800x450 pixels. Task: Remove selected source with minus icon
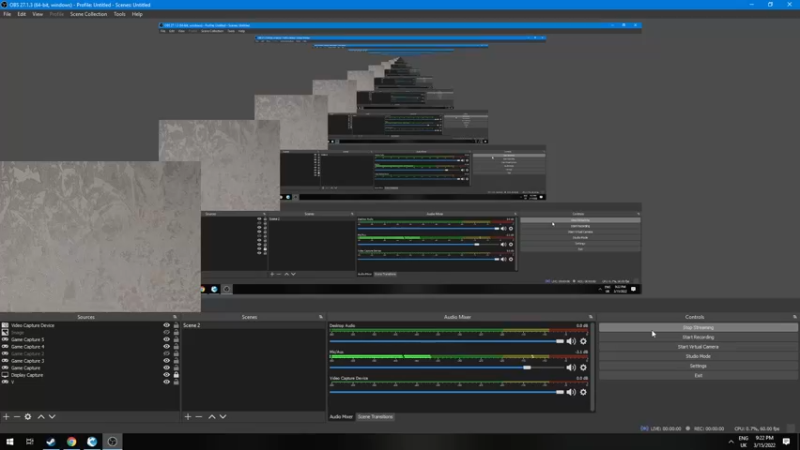pyautogui.click(x=17, y=417)
